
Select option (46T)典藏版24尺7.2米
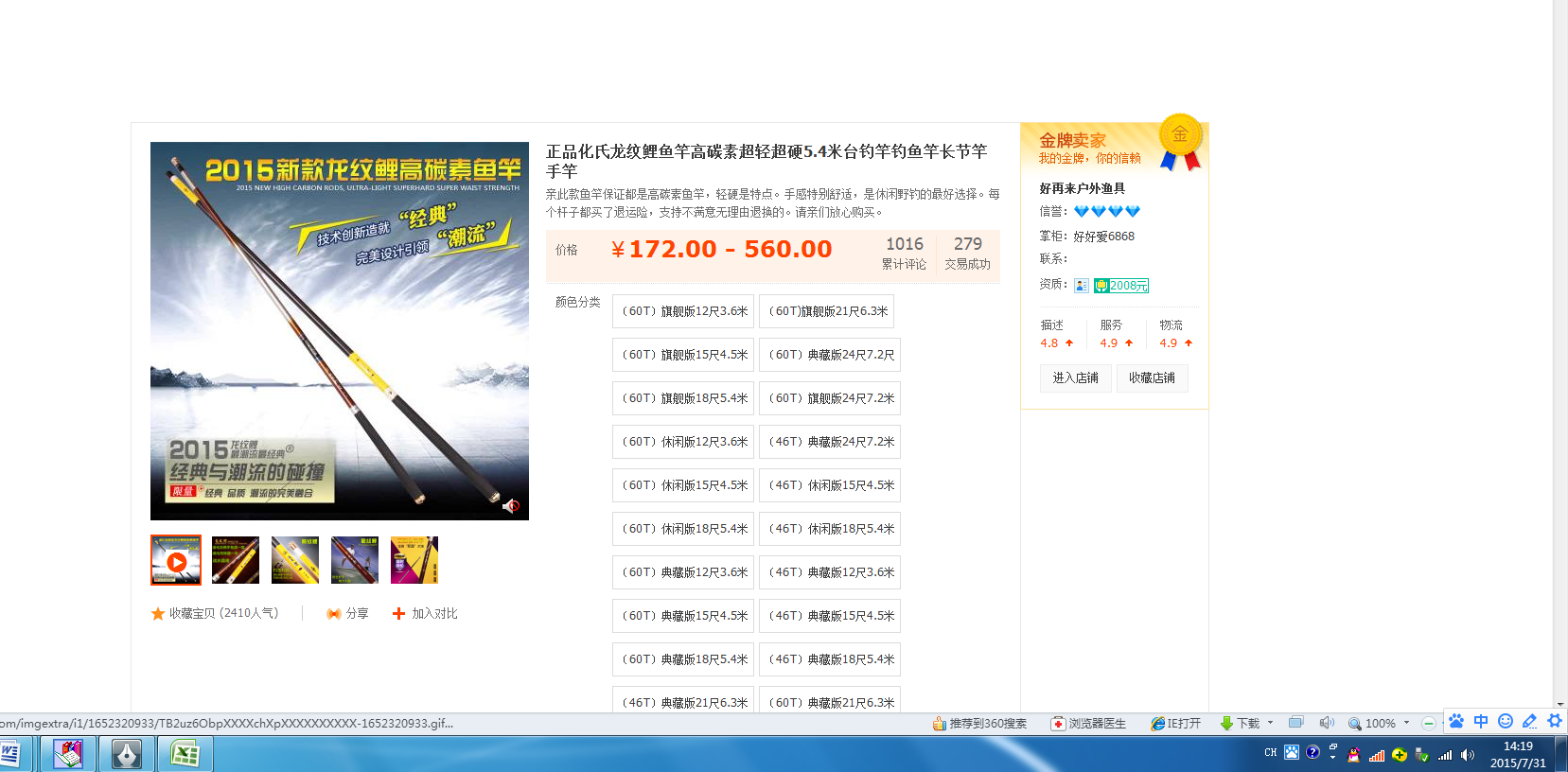point(830,442)
